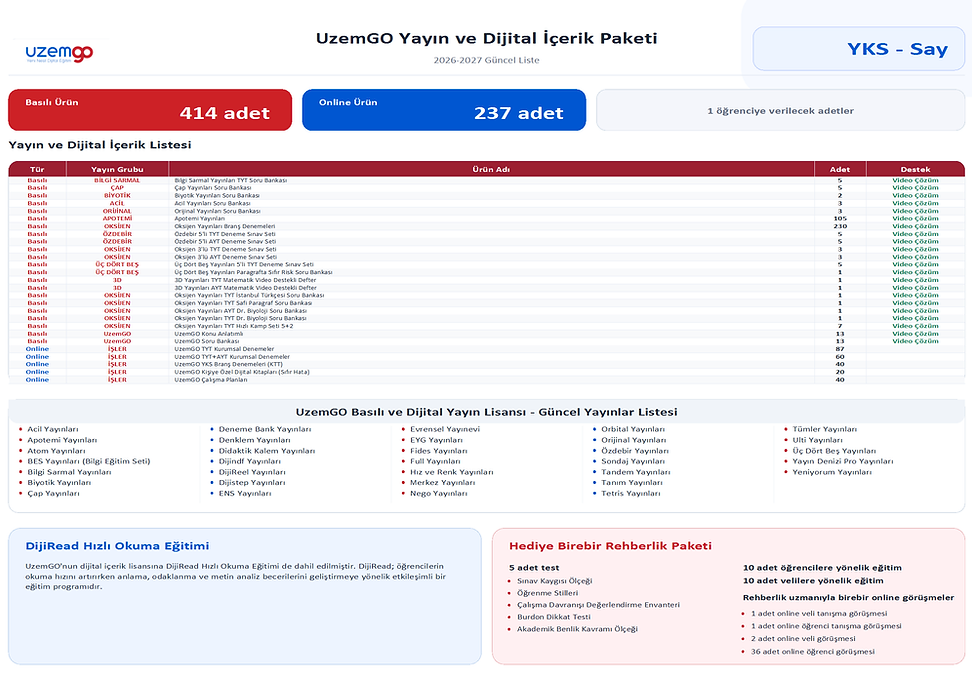
Task: Sort by the Tür column header
Action: coord(37,169)
